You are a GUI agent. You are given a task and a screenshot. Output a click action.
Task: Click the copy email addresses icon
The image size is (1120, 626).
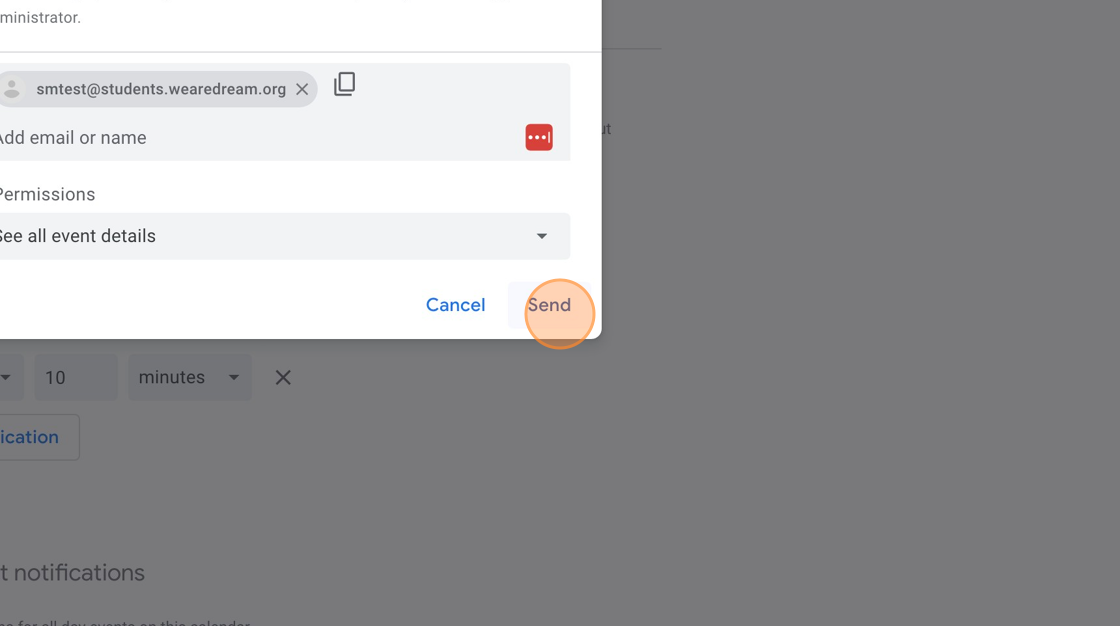pyautogui.click(x=344, y=84)
